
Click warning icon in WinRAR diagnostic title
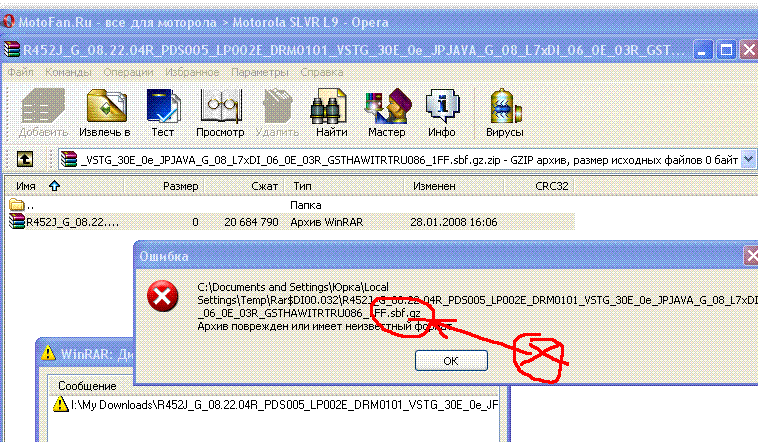coord(48,354)
